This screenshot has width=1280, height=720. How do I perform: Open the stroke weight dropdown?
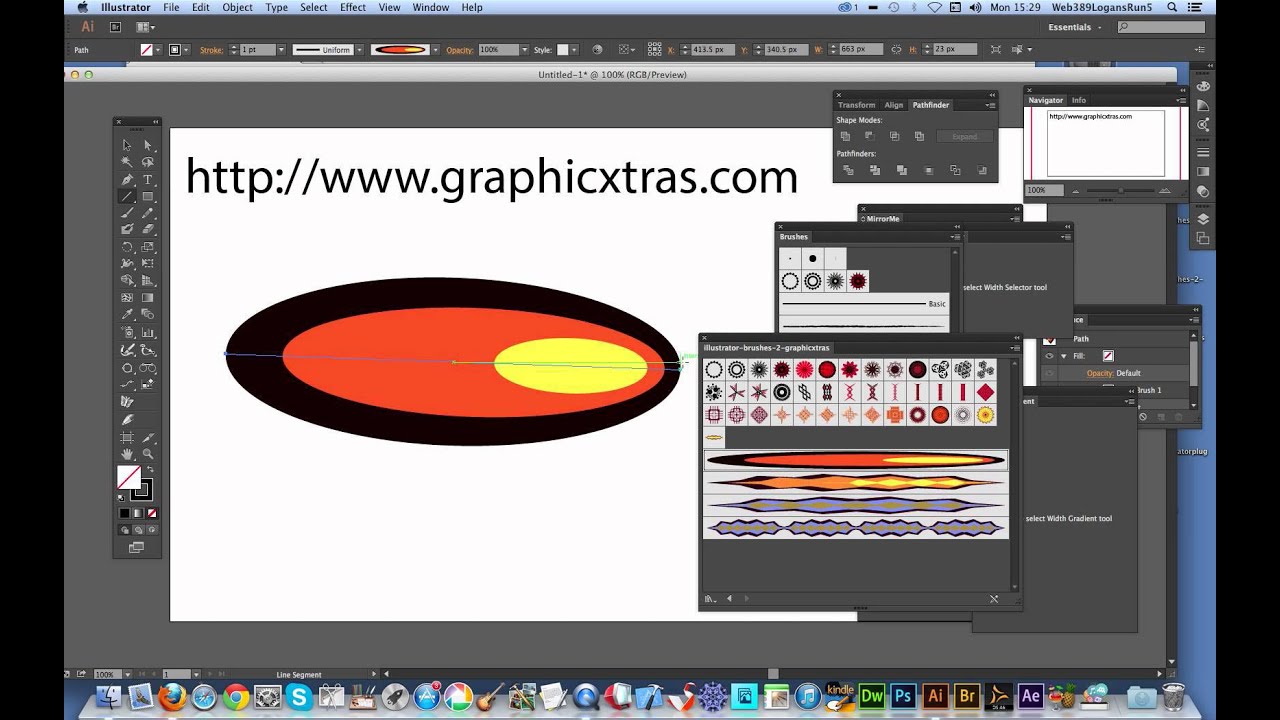(281, 49)
